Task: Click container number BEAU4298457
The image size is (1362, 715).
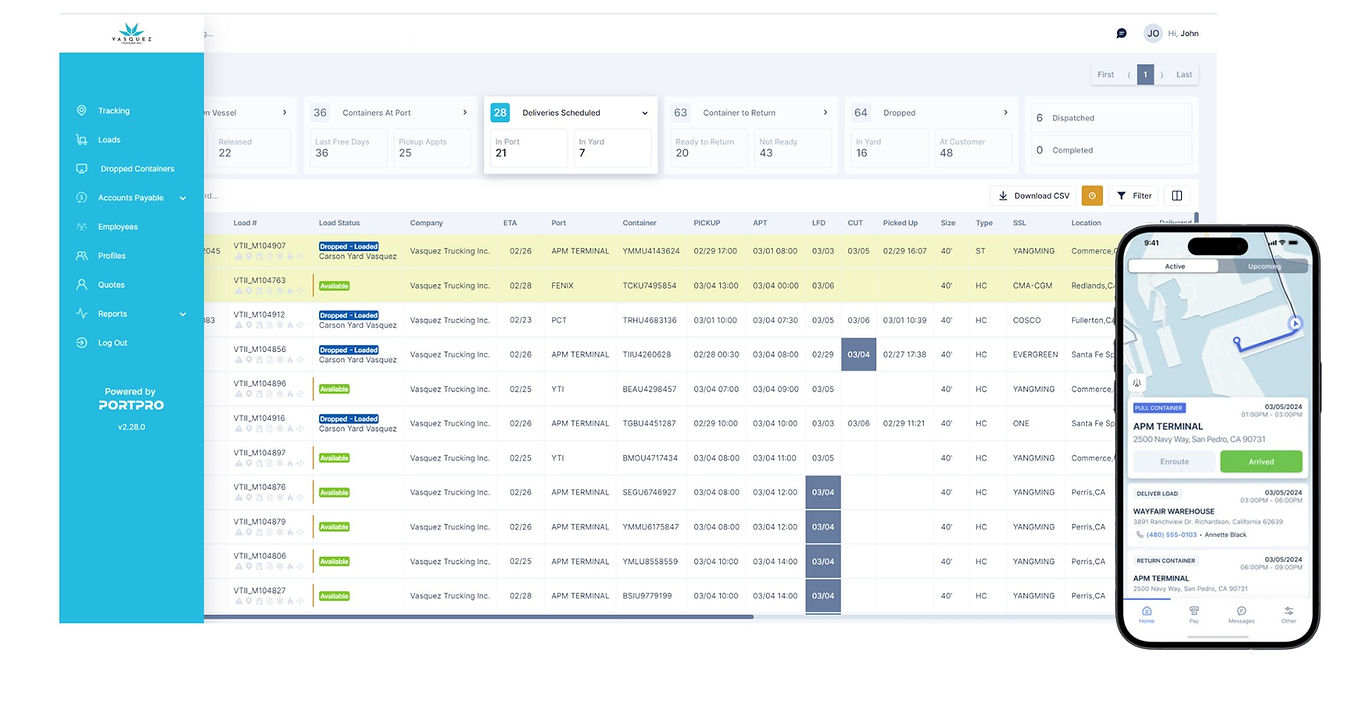Action: coord(650,389)
